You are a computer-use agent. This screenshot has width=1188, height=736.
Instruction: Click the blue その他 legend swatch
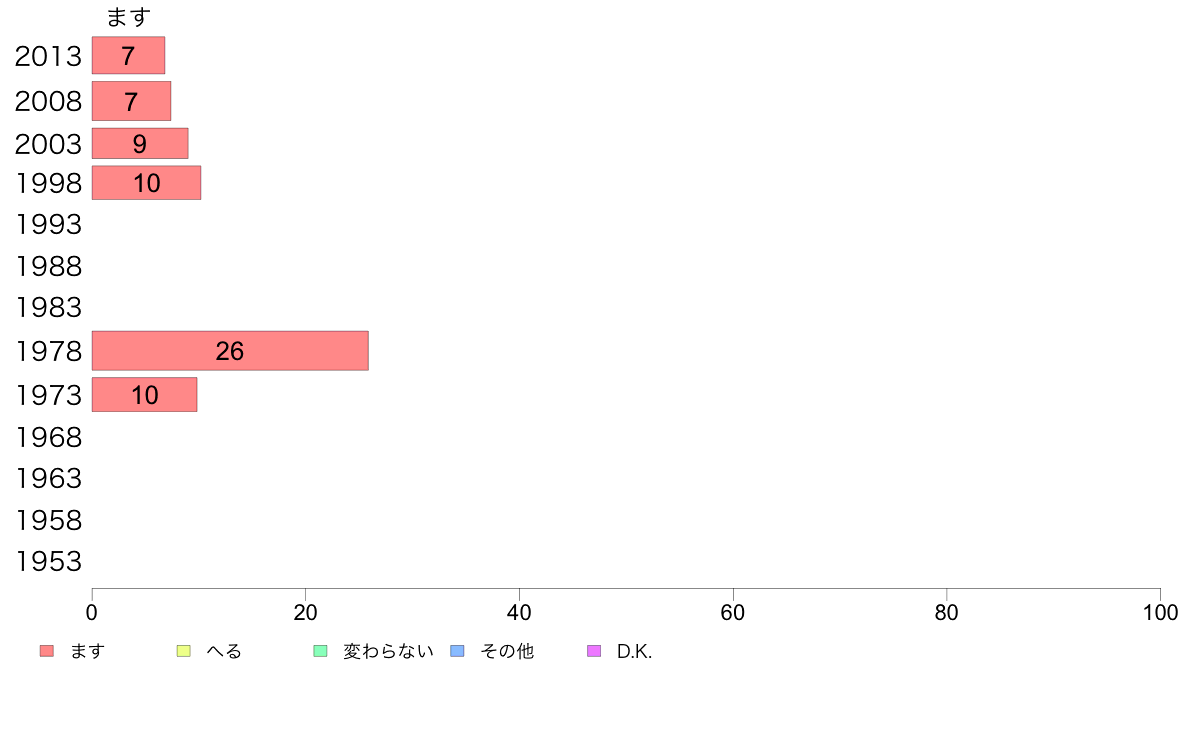pos(458,651)
